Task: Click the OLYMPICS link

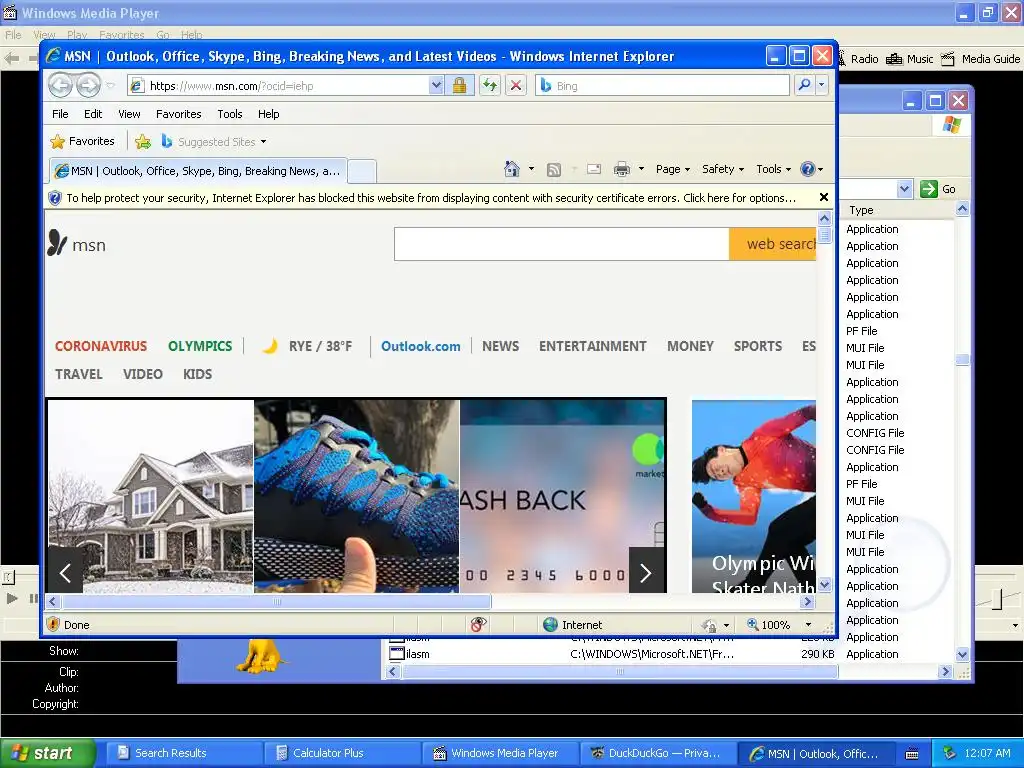Action: tap(200, 346)
